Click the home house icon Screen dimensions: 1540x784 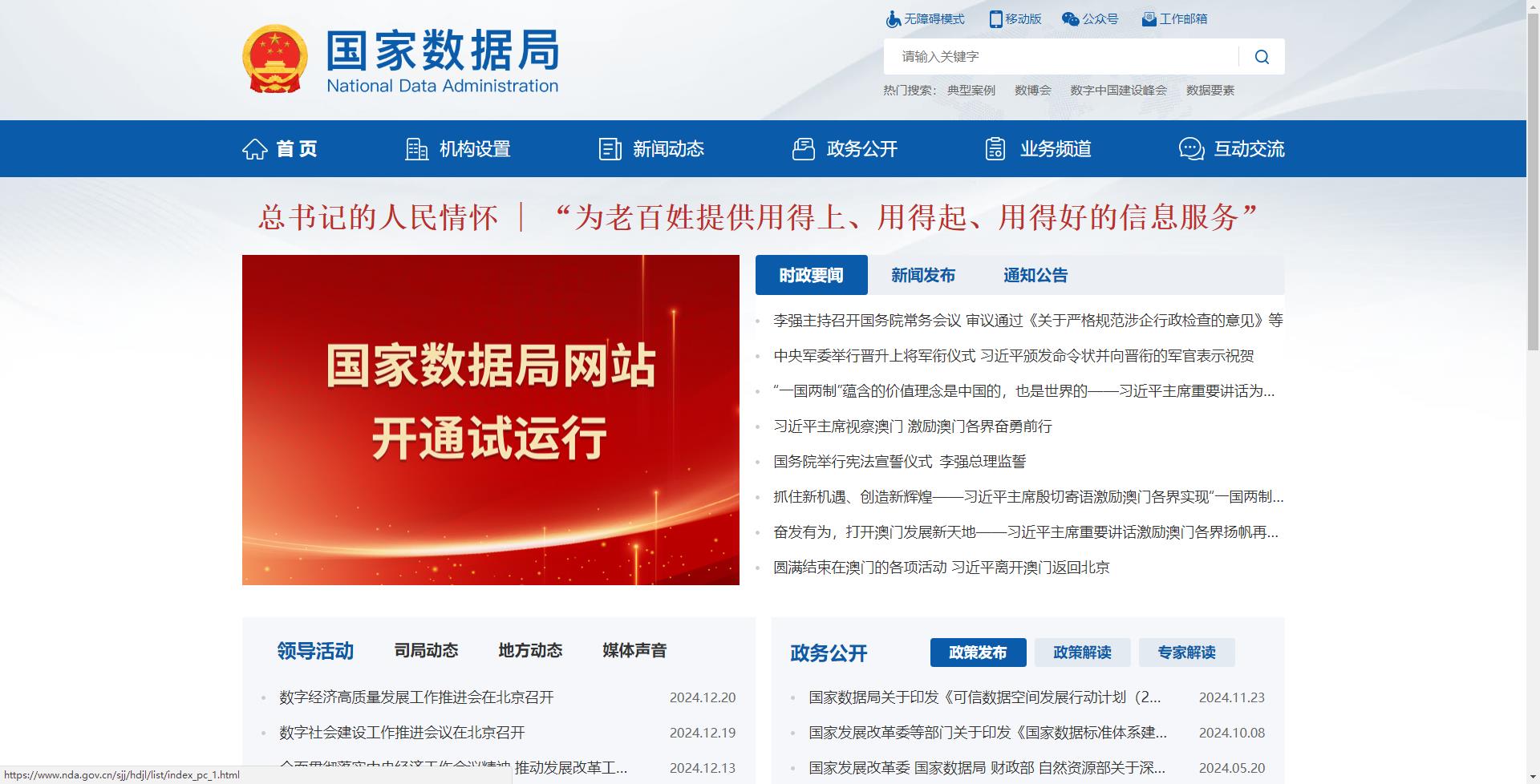255,149
